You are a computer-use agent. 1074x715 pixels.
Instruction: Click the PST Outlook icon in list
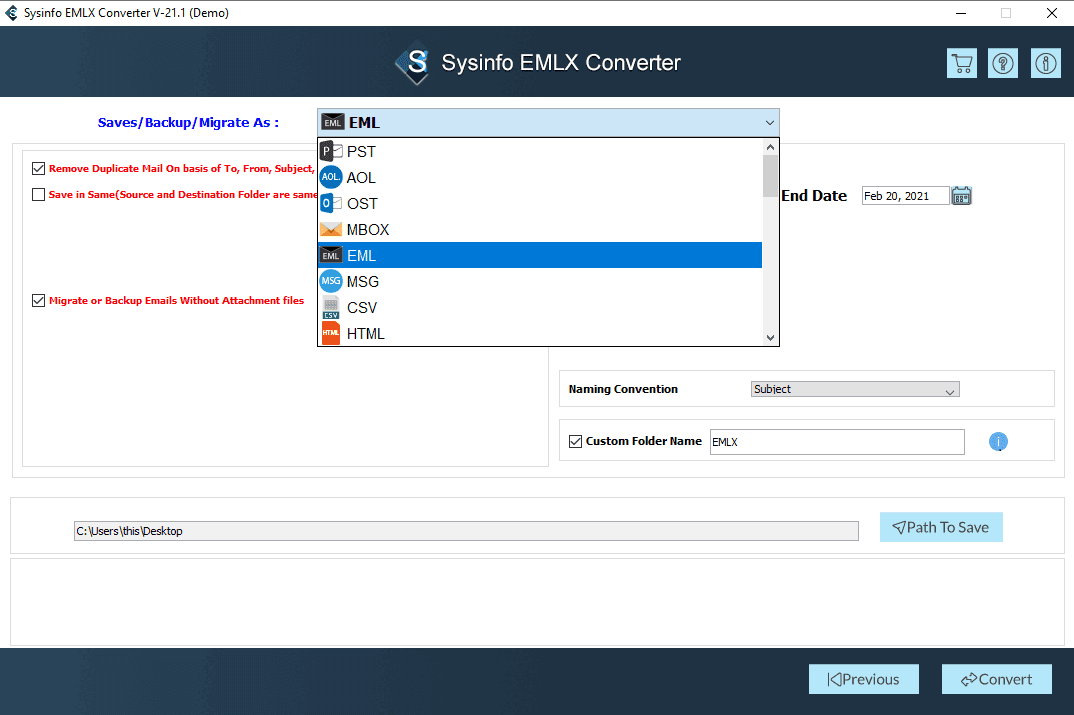pos(332,151)
